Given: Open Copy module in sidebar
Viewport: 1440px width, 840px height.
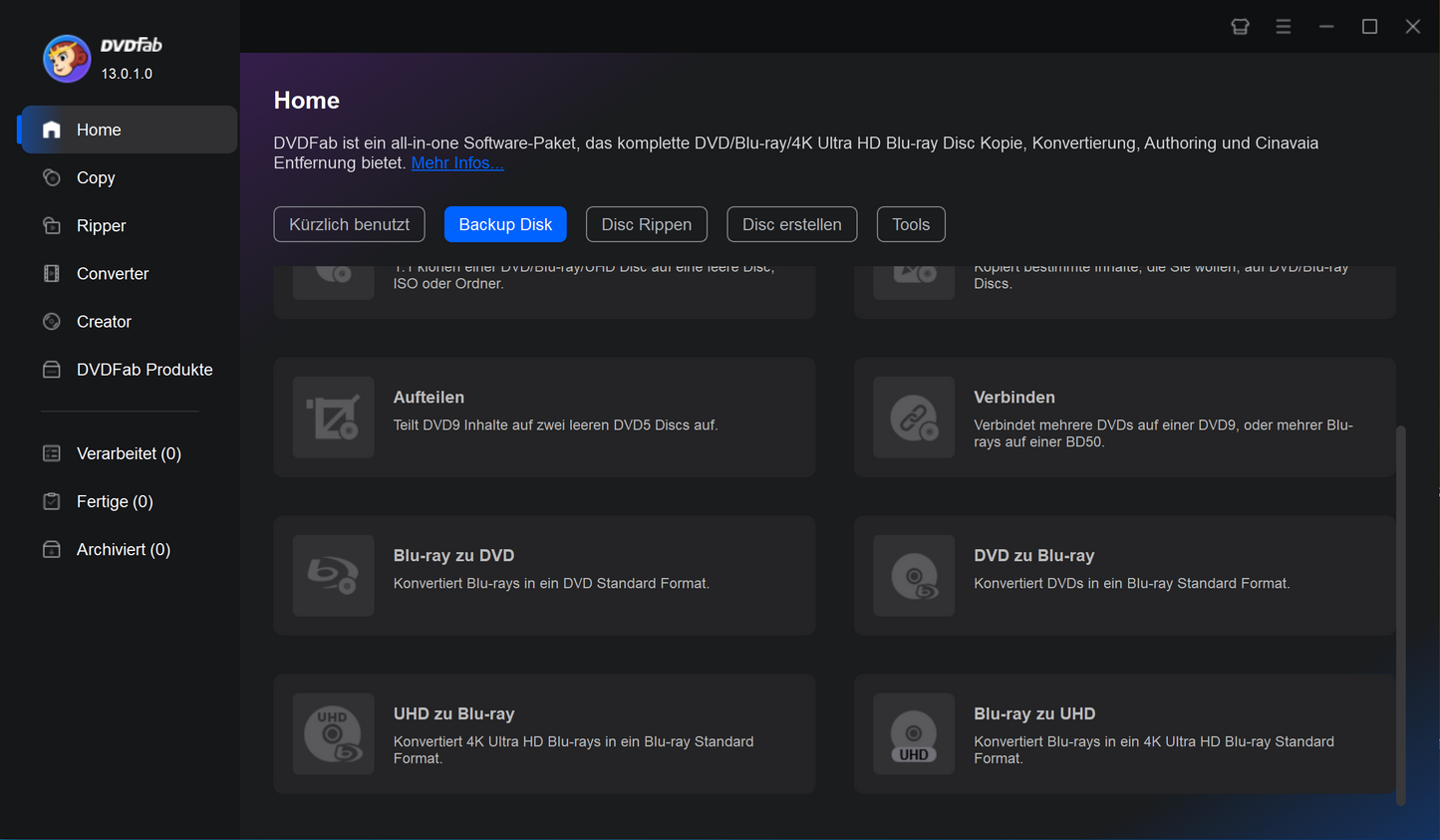Looking at the screenshot, I should point(96,178).
